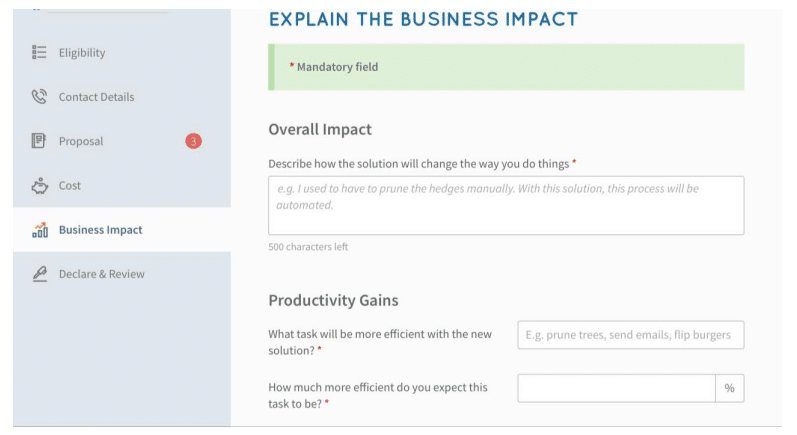The height and width of the screenshot is (435, 797).
Task: Click the Eligibility checklist icon
Action: [39, 52]
